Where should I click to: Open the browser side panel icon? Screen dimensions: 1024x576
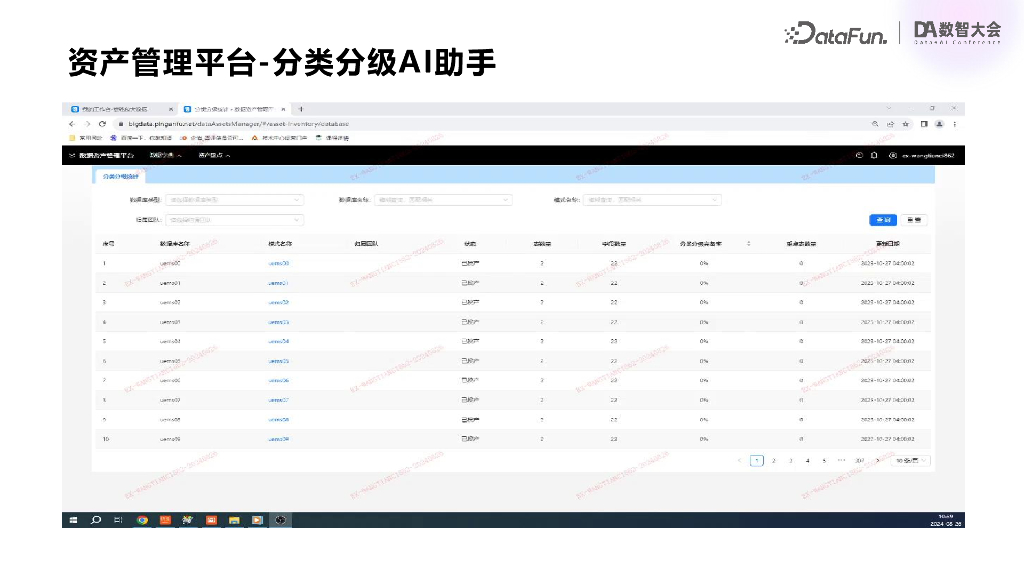pos(924,124)
